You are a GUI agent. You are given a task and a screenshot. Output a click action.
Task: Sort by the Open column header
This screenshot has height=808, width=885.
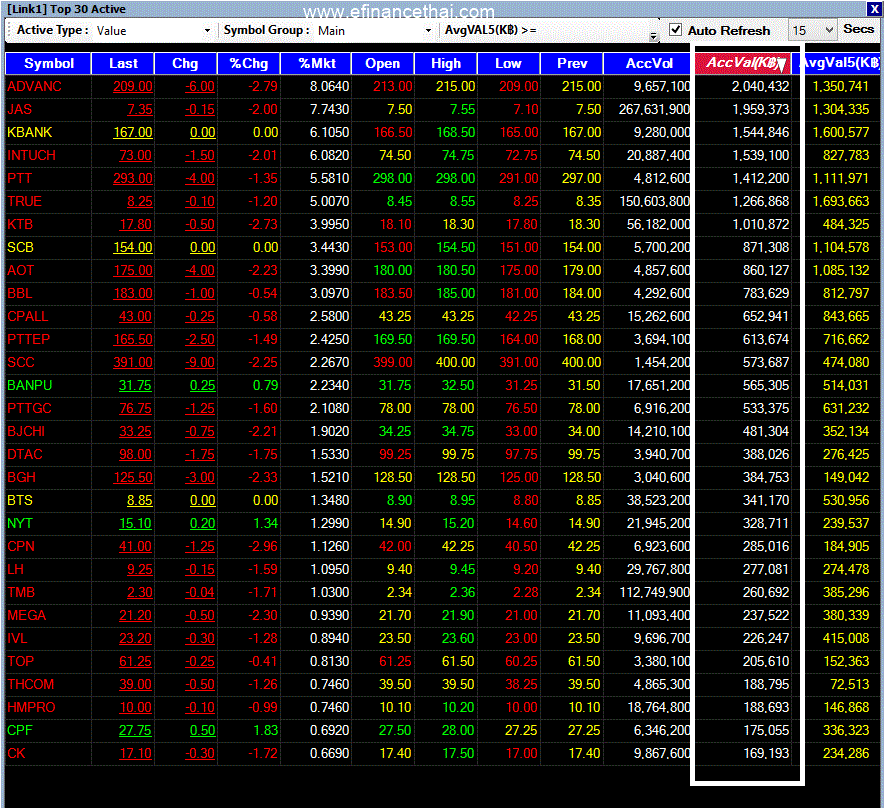383,63
